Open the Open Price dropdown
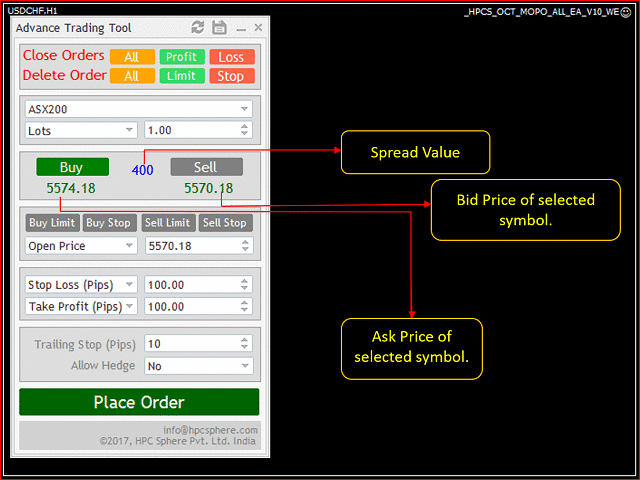Screen dimensions: 640x480 point(81,246)
